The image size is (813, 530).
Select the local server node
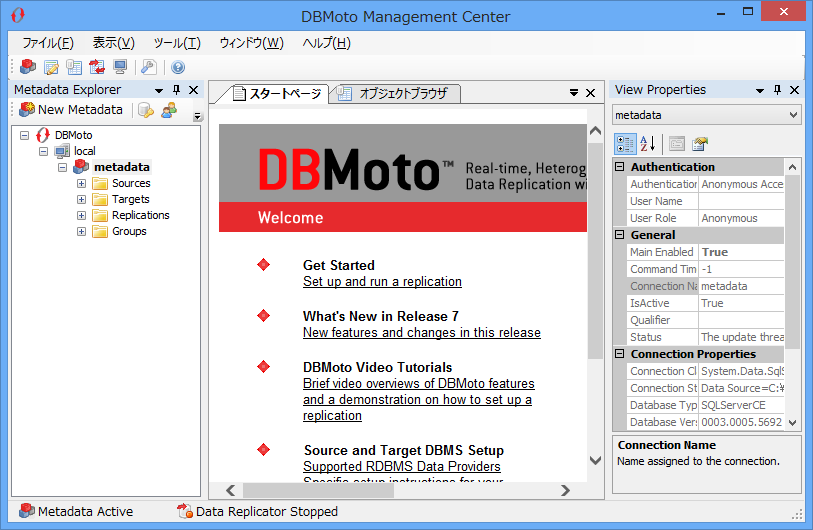[x=85, y=151]
